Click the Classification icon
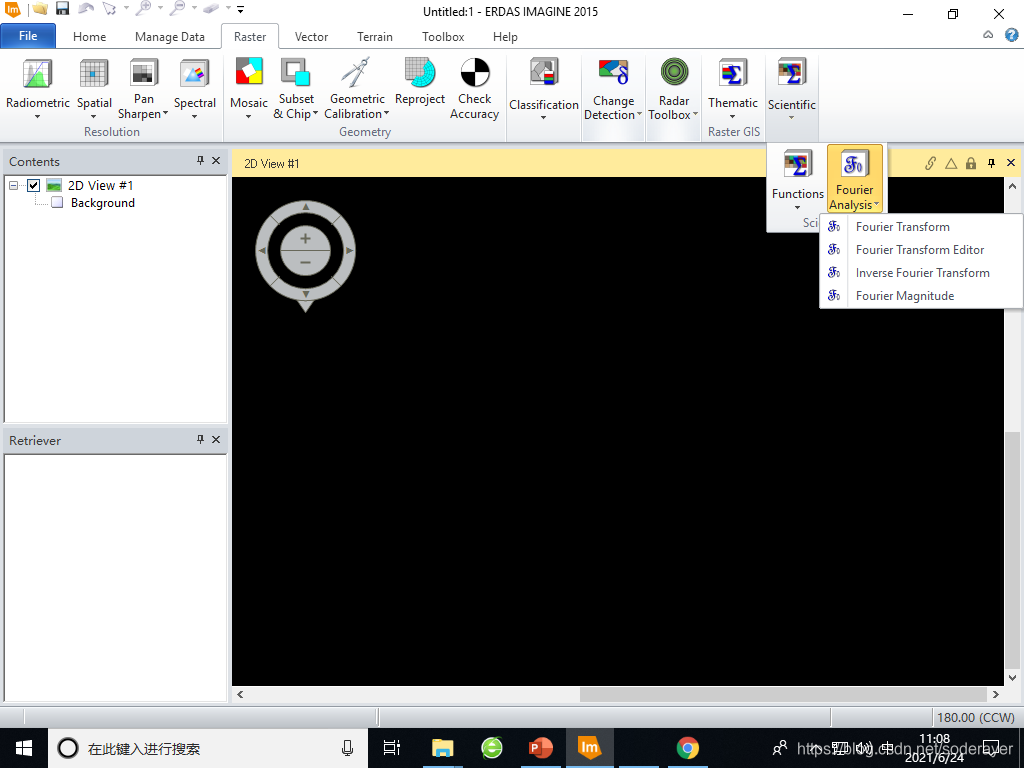Viewport: 1024px width, 768px height. tap(544, 73)
